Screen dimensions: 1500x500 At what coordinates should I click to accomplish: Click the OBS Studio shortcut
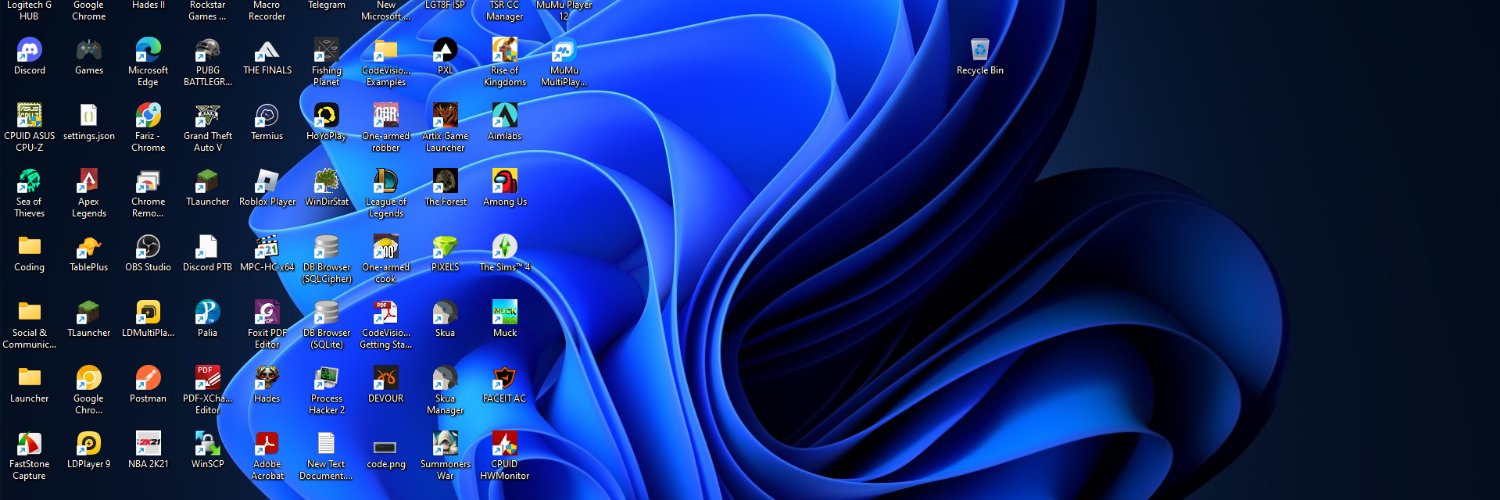click(148, 246)
